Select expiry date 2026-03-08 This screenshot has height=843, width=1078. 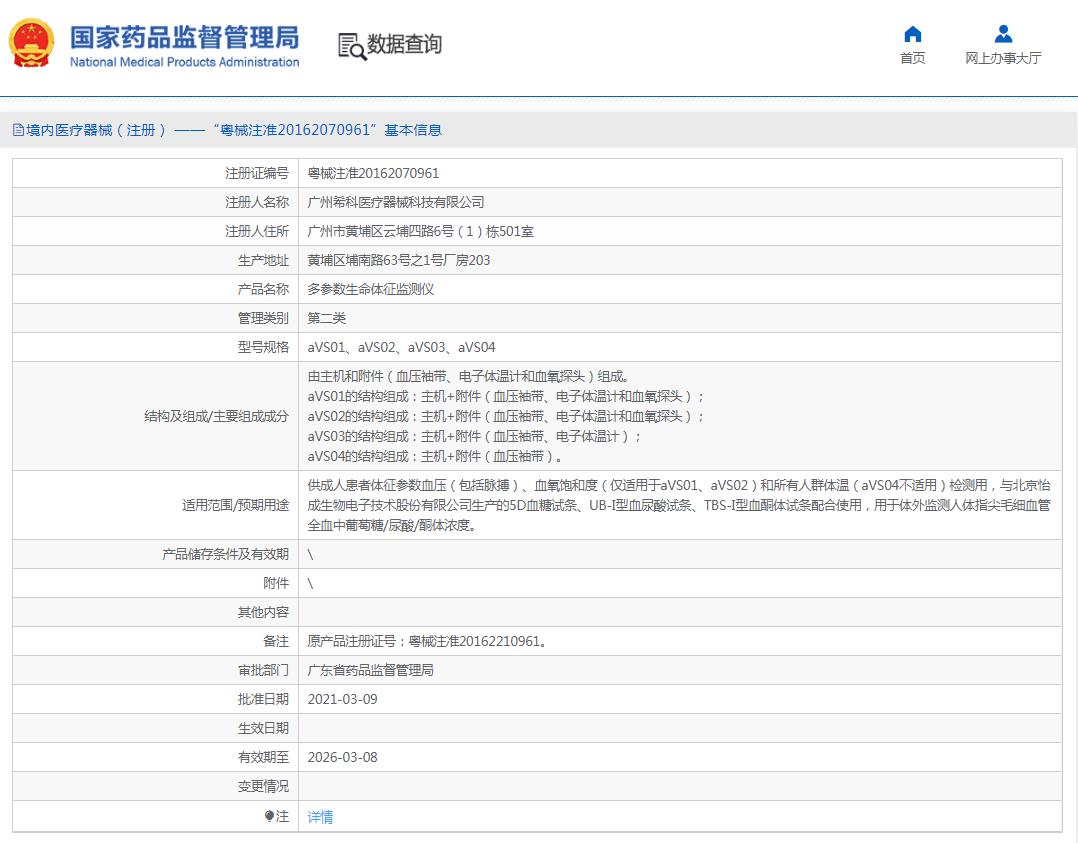pyautogui.click(x=342, y=757)
